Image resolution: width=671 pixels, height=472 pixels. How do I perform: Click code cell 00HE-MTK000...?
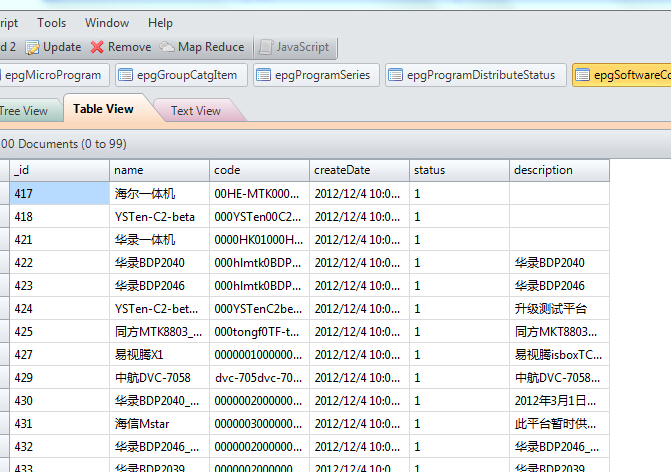click(259, 193)
